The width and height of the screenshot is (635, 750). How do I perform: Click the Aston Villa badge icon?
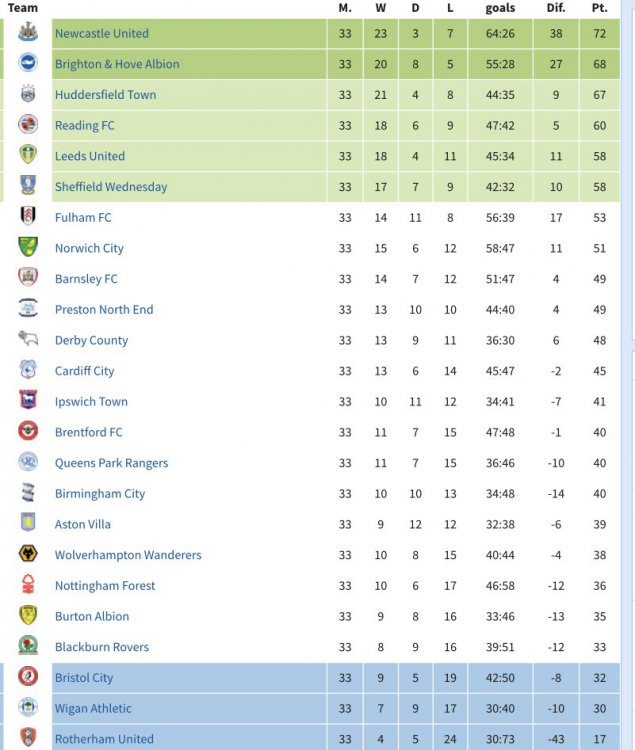click(x=28, y=524)
